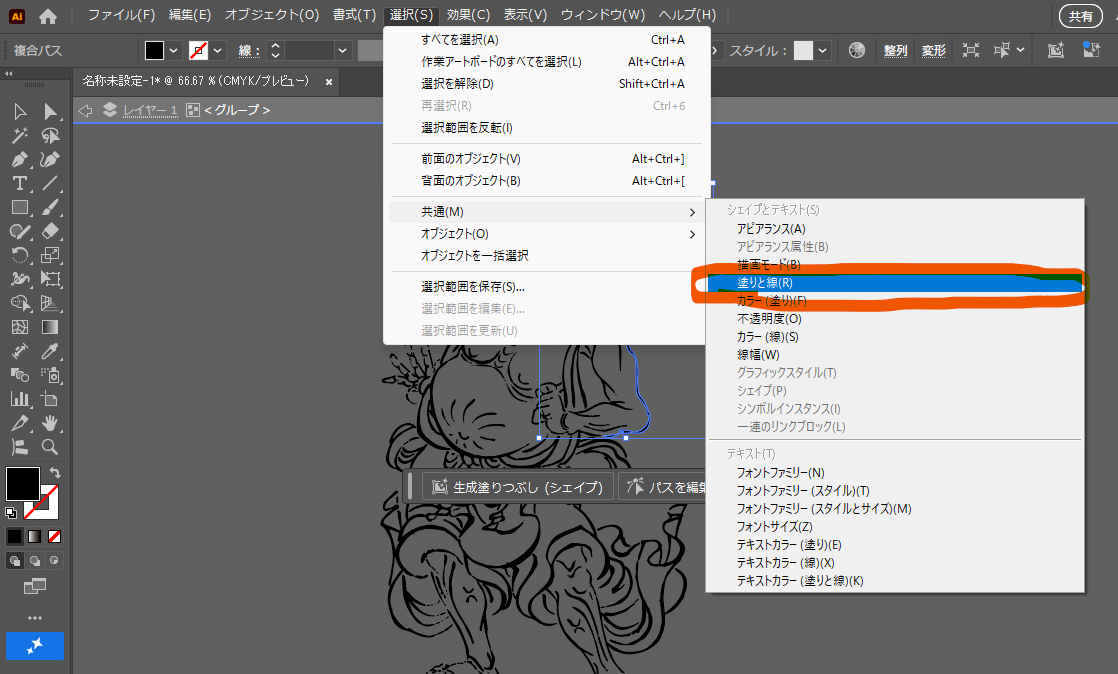Screen dimensions: 1118x674
Task: Open the fill color dropdown arrow
Action: tap(174, 50)
